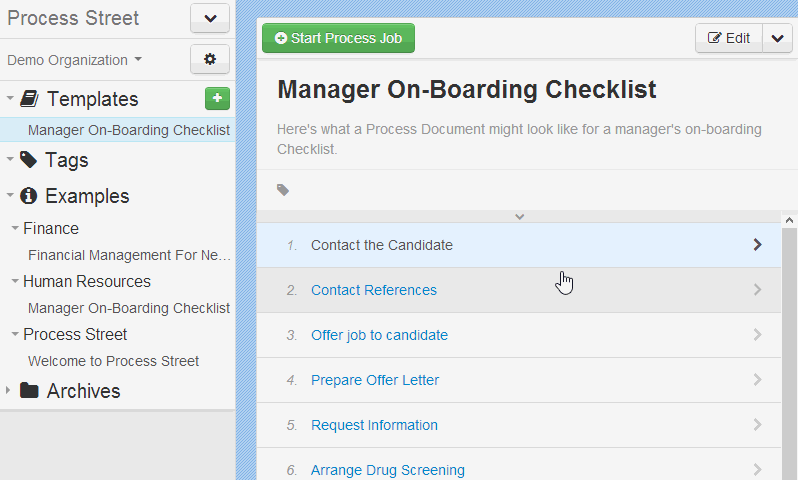The height and width of the screenshot is (480, 798).
Task: Collapse the Human Resources examples group
Action: click(x=15, y=281)
